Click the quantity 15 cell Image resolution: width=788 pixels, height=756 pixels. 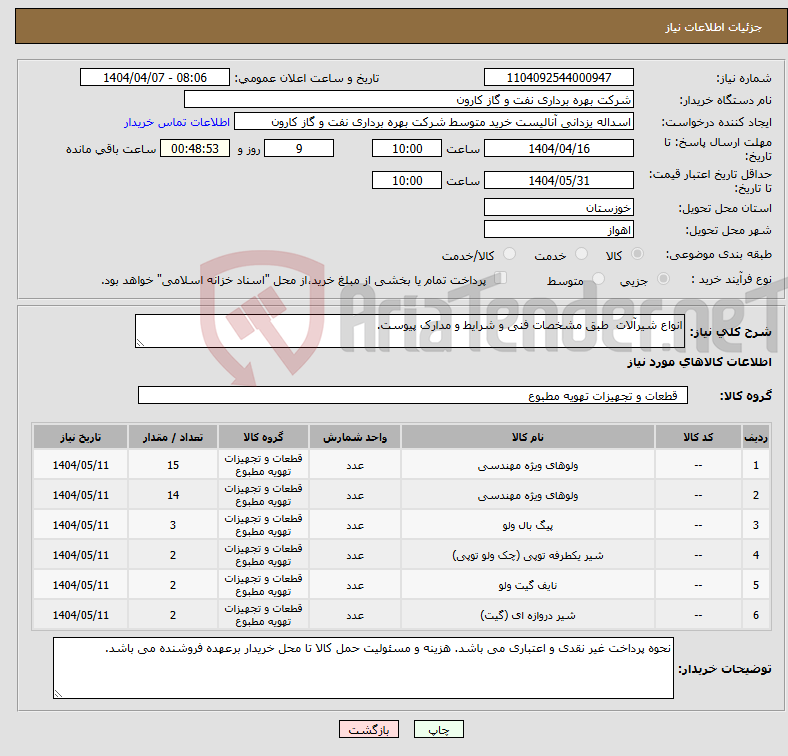(x=173, y=465)
